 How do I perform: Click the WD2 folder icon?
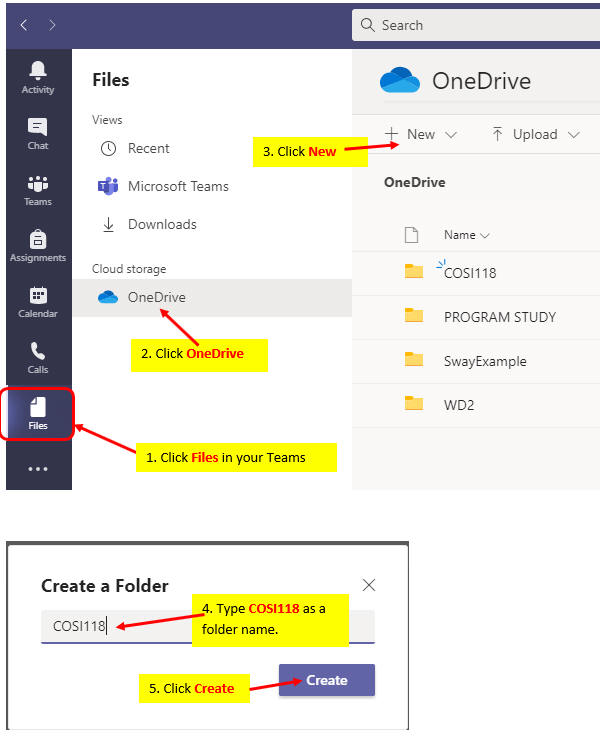coord(414,403)
